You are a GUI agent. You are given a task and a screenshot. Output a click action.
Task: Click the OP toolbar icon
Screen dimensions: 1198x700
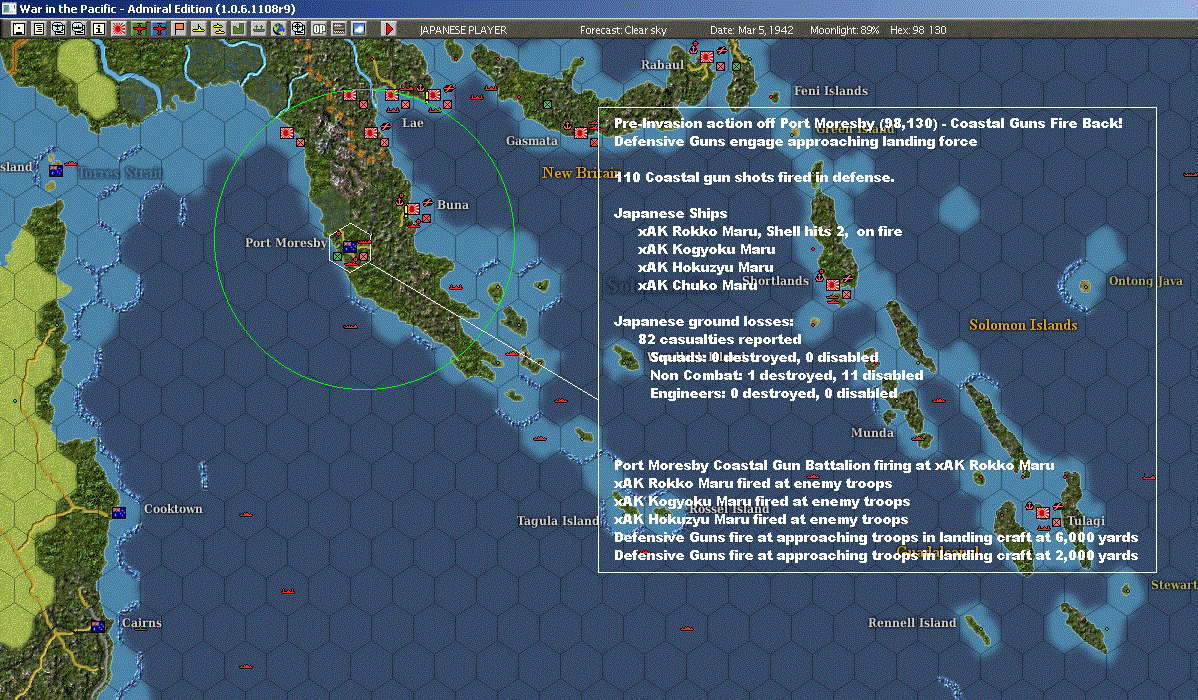click(319, 29)
